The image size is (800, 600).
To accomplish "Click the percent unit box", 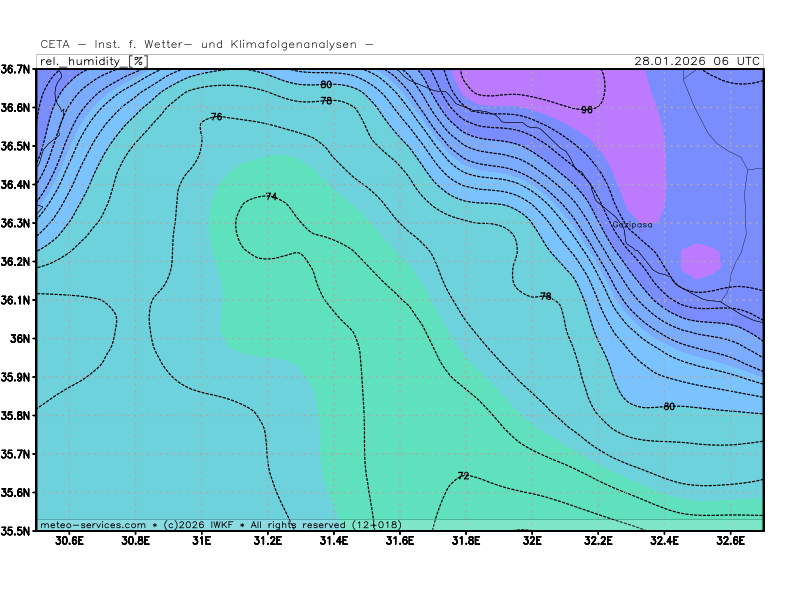I will pyautogui.click(x=138, y=61).
